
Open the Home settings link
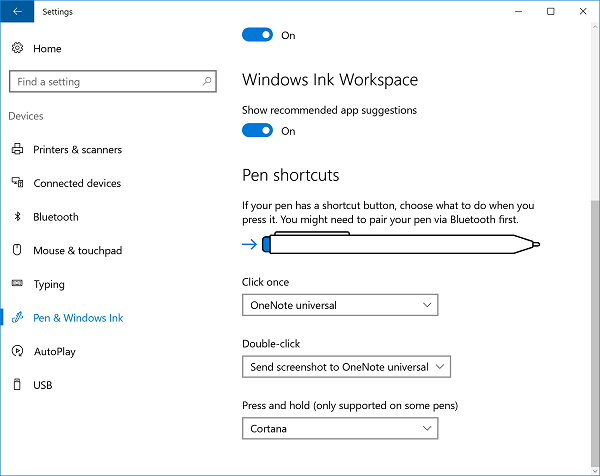click(x=47, y=48)
